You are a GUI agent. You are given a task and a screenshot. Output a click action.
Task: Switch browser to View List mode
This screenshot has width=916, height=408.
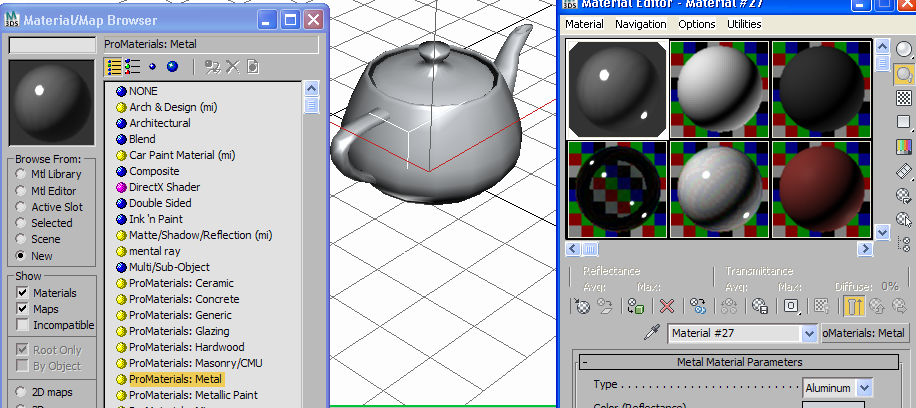[x=114, y=67]
